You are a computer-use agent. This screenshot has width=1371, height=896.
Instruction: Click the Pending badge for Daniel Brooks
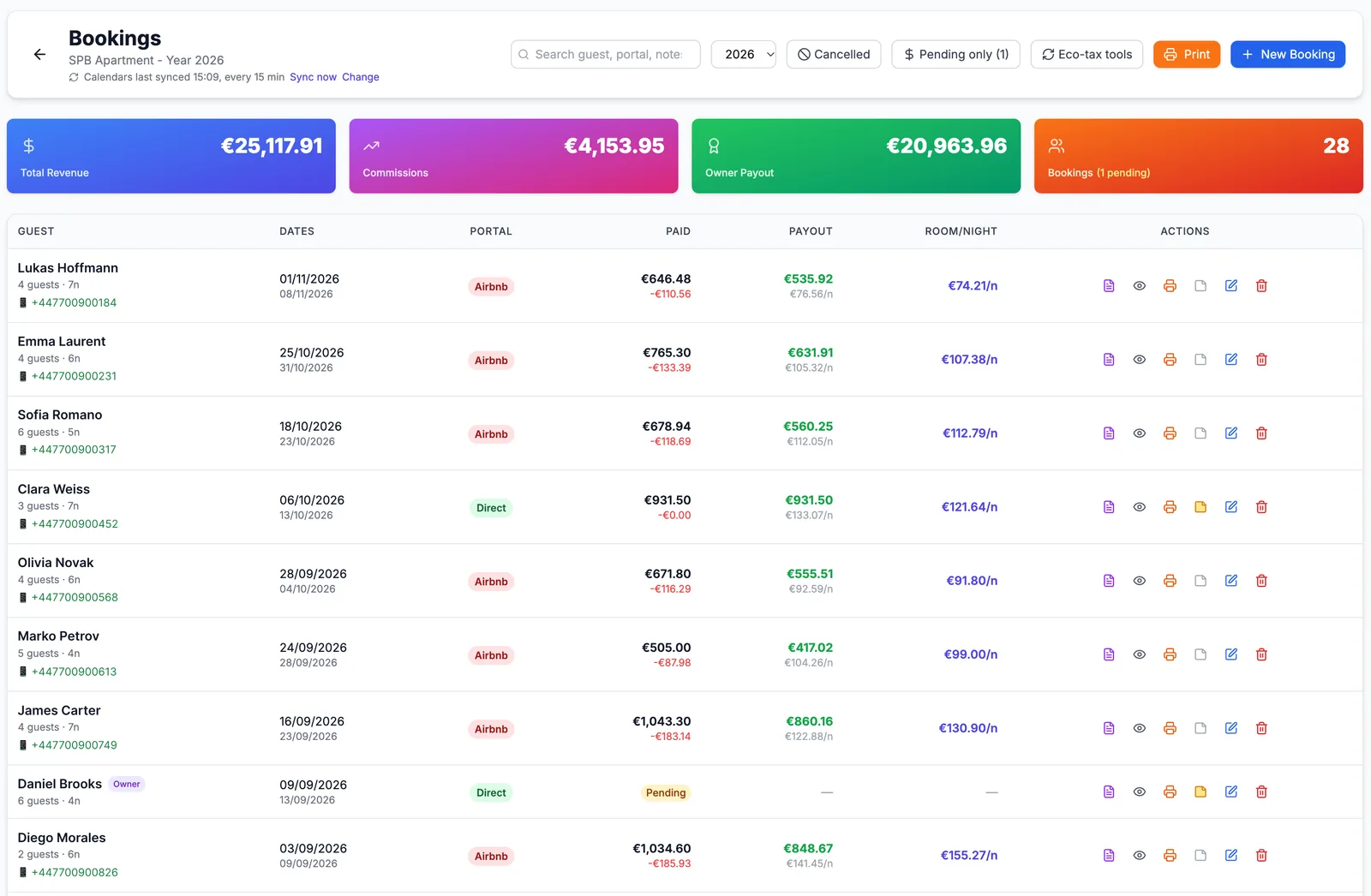666,793
